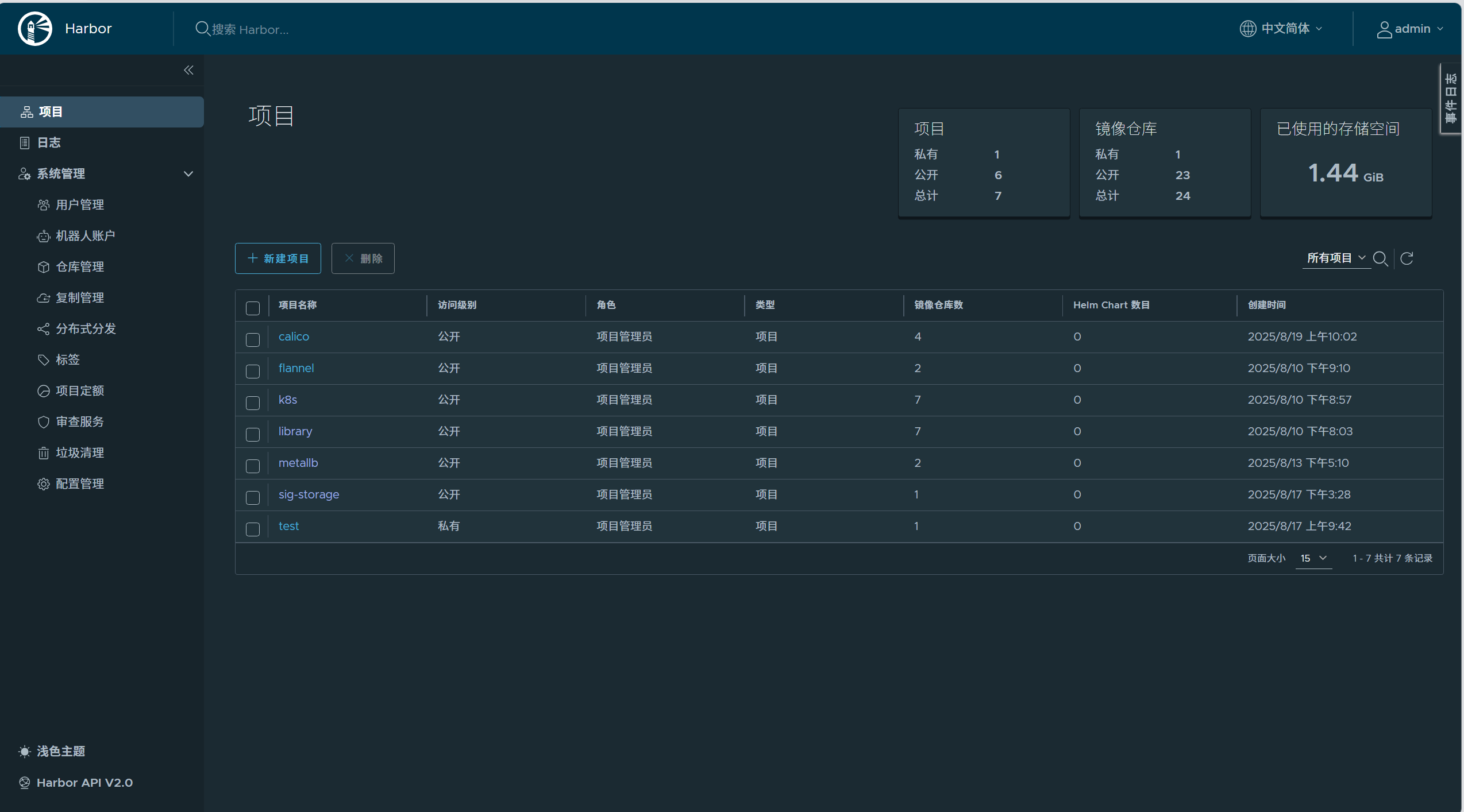Check the library project checkbox

point(253,434)
